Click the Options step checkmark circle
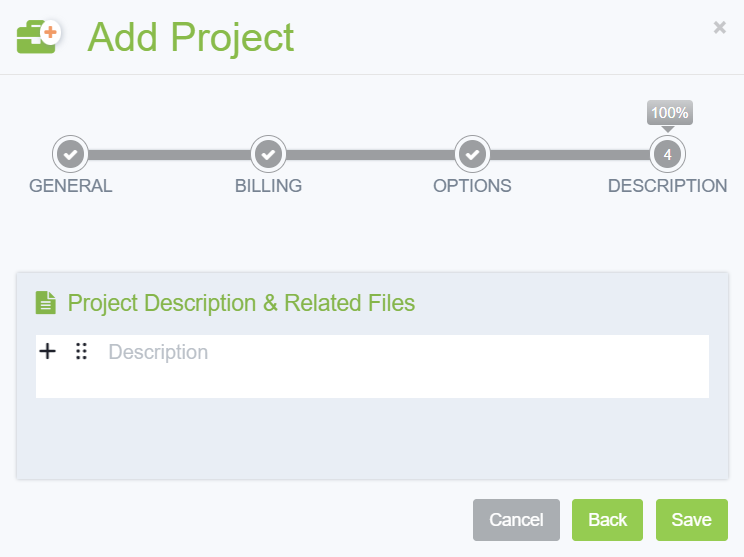This screenshot has height=557, width=744. click(472, 154)
